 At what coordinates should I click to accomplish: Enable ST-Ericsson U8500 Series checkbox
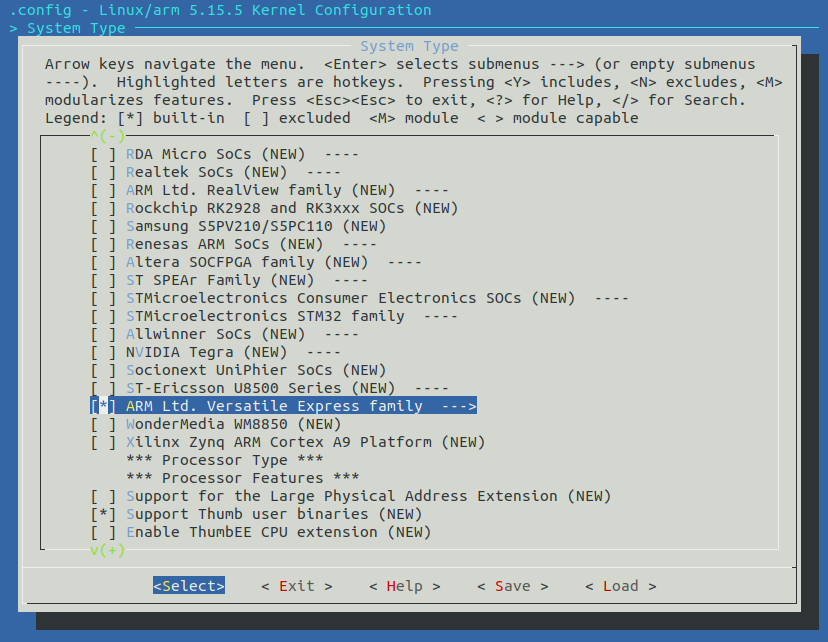click(x=104, y=388)
